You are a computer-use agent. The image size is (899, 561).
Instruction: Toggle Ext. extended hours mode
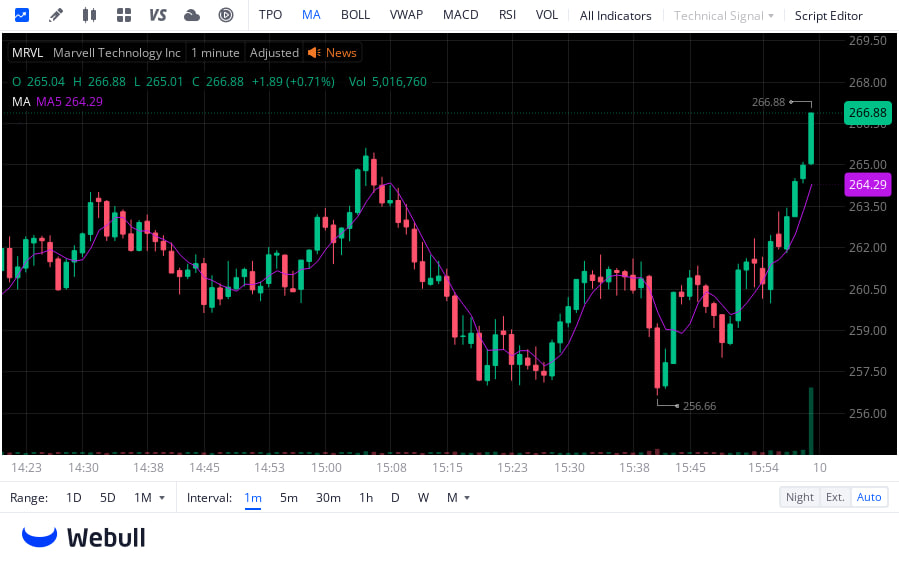[835, 497]
